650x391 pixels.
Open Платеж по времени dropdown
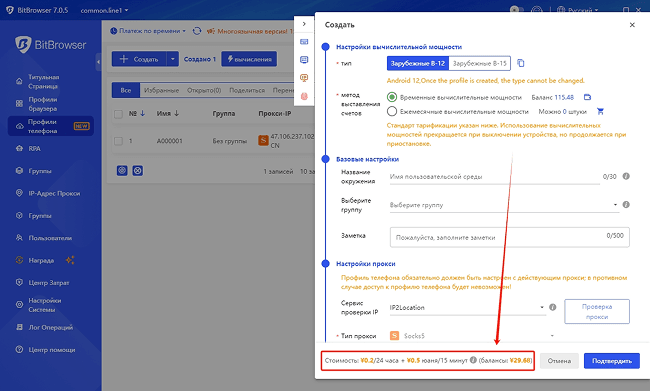(148, 31)
